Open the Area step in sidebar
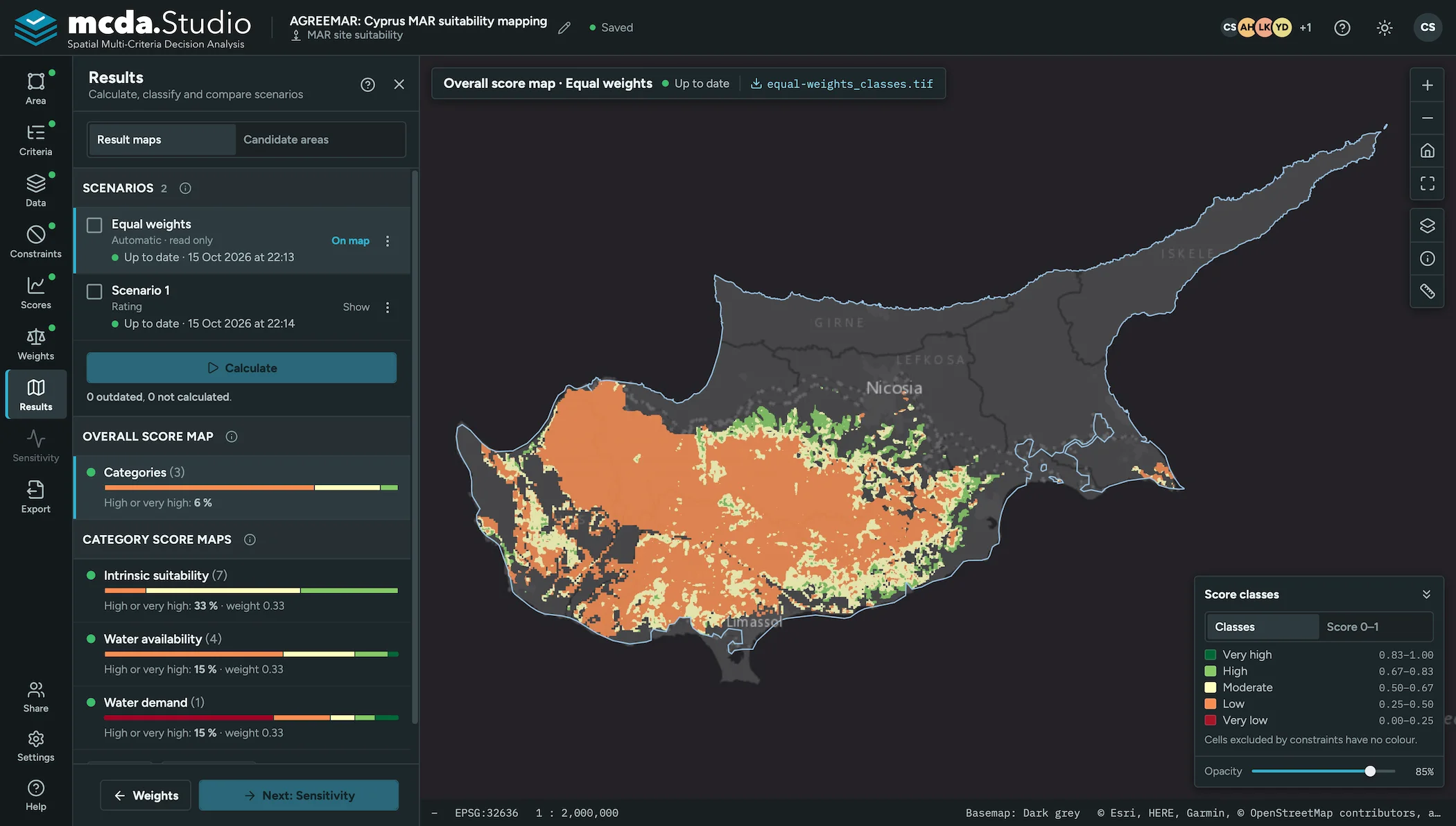The height and width of the screenshot is (826, 1456). tap(36, 89)
